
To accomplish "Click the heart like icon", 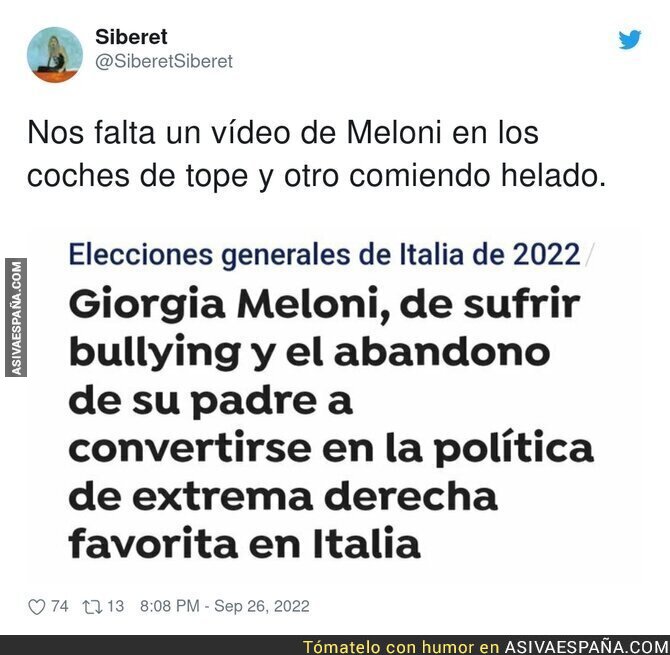I will [36, 607].
